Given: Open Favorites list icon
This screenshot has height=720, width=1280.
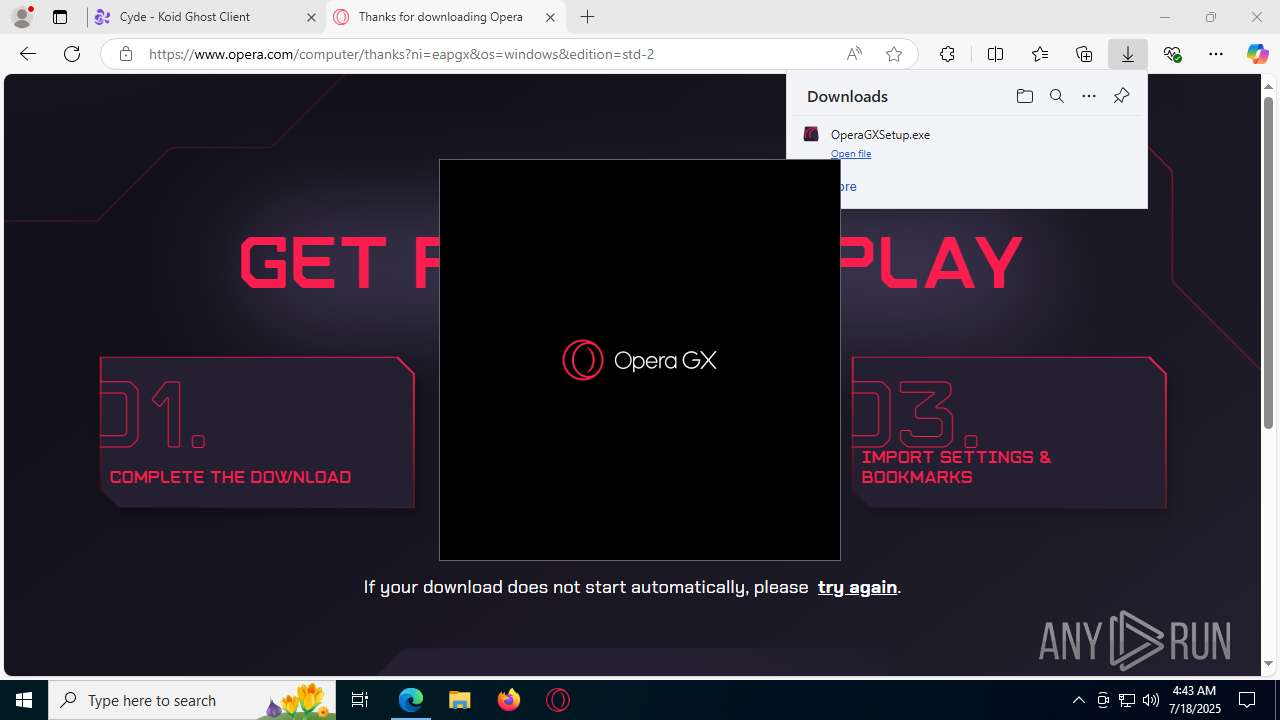Looking at the screenshot, I should pos(1040,54).
